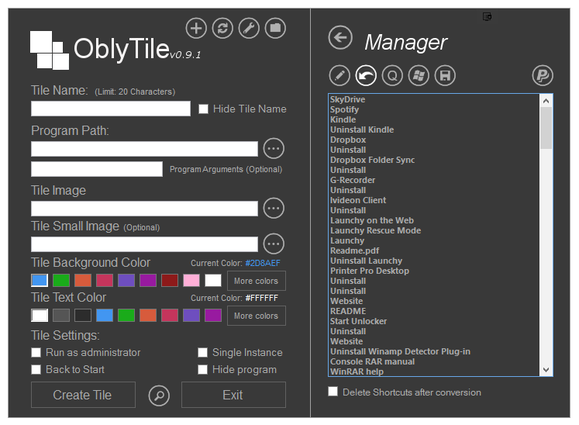Screen dimensions: 579x425
Task: Click the Tile Name input field
Action: tap(111, 109)
